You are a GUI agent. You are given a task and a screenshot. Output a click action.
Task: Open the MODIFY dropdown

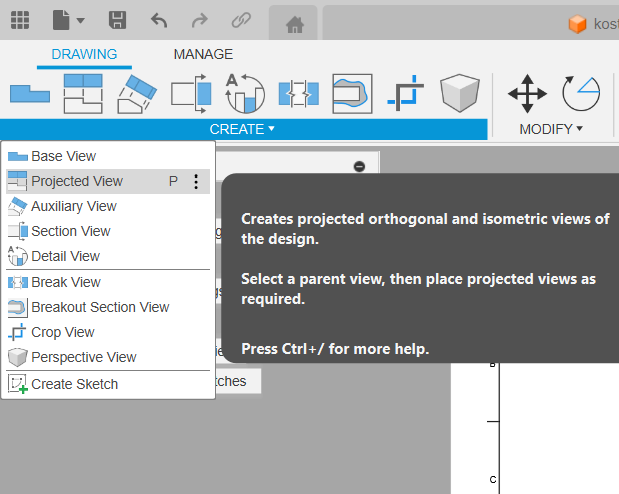pyautogui.click(x=551, y=129)
